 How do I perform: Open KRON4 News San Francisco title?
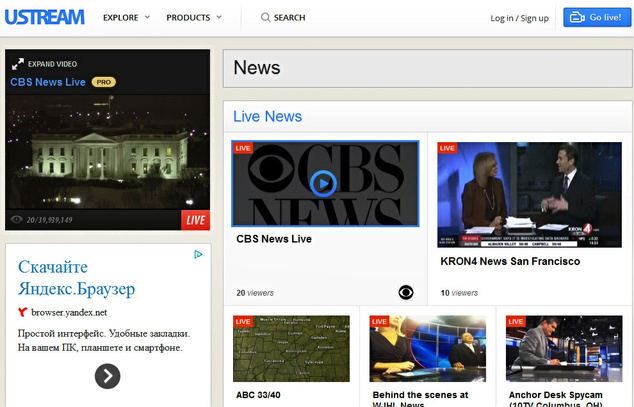coord(510,261)
